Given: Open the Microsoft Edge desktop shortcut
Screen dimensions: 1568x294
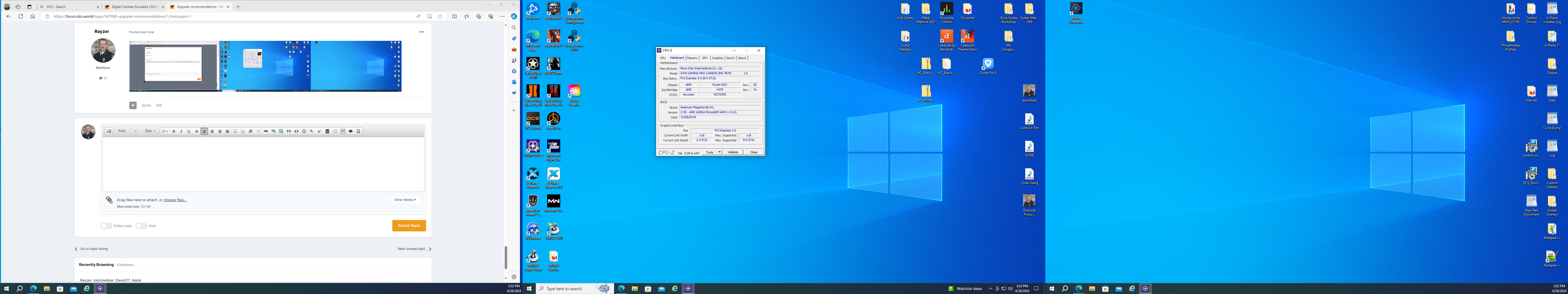Looking at the screenshot, I should 533,38.
